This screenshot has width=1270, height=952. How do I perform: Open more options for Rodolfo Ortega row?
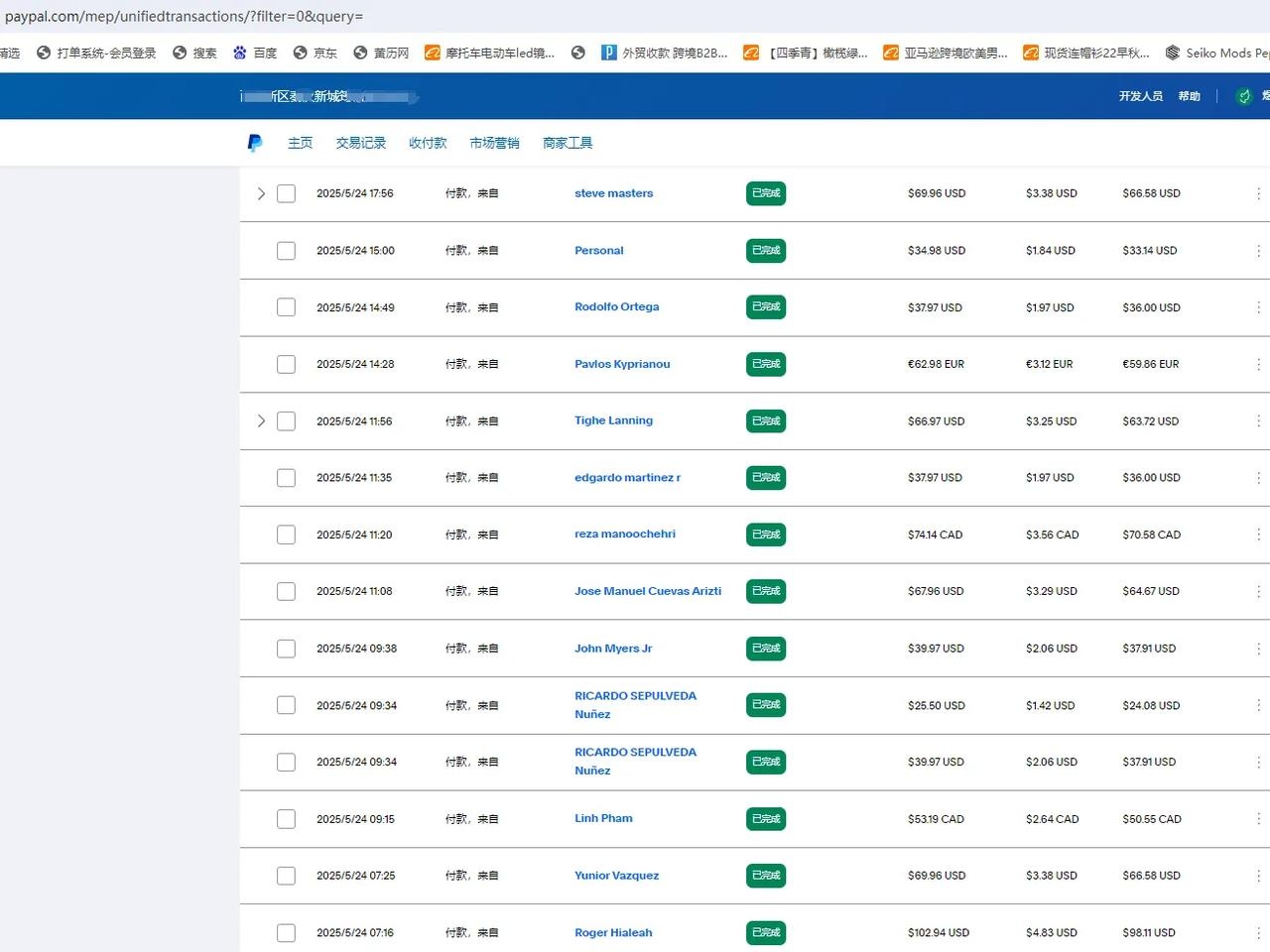pyautogui.click(x=1258, y=307)
